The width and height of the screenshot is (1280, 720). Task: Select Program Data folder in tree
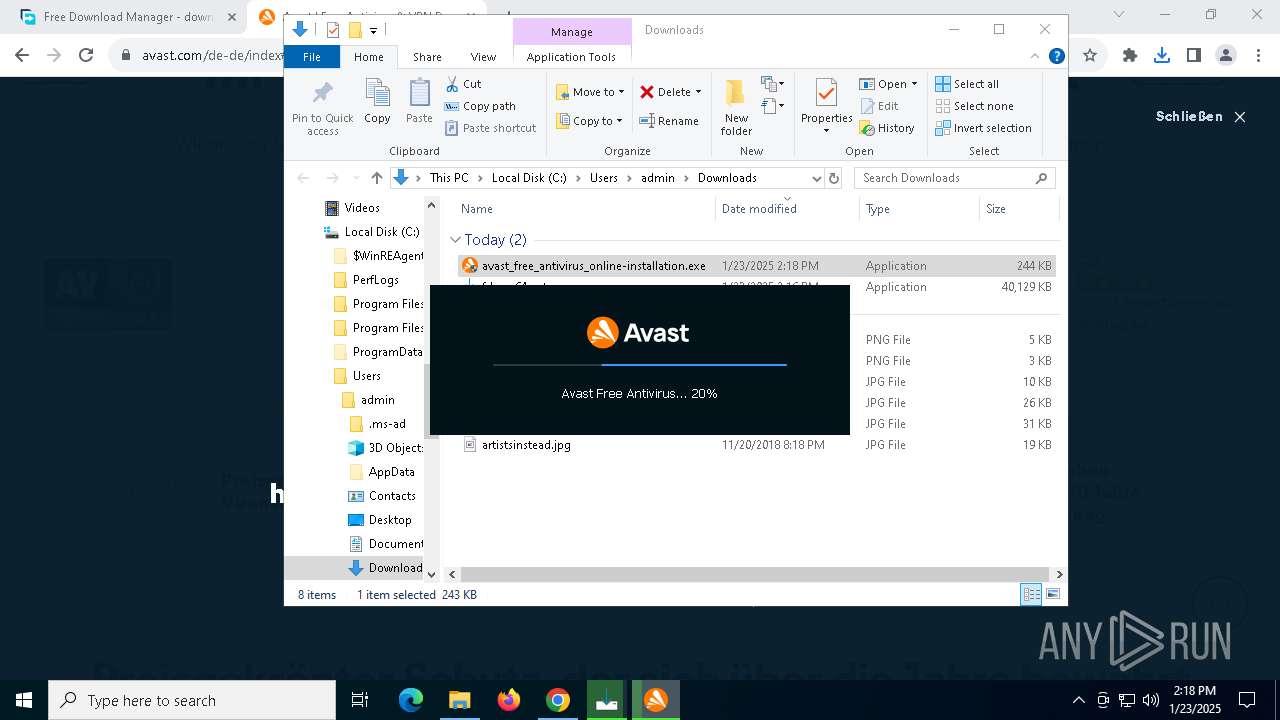pyautogui.click(x=377, y=352)
